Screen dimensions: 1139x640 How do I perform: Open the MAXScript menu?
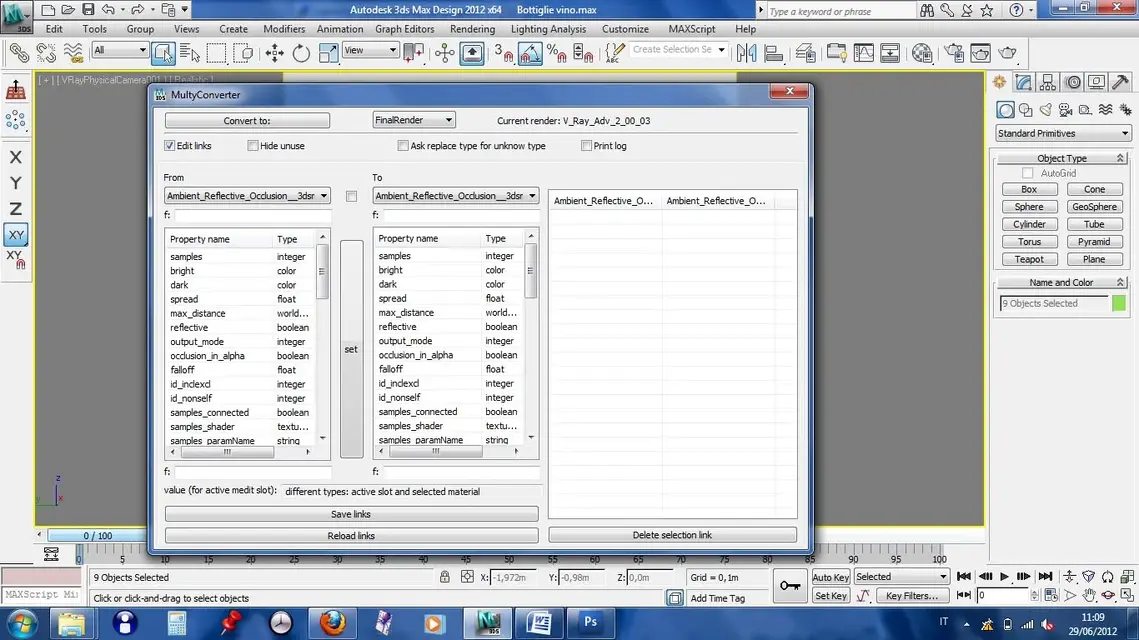pyautogui.click(x=692, y=29)
